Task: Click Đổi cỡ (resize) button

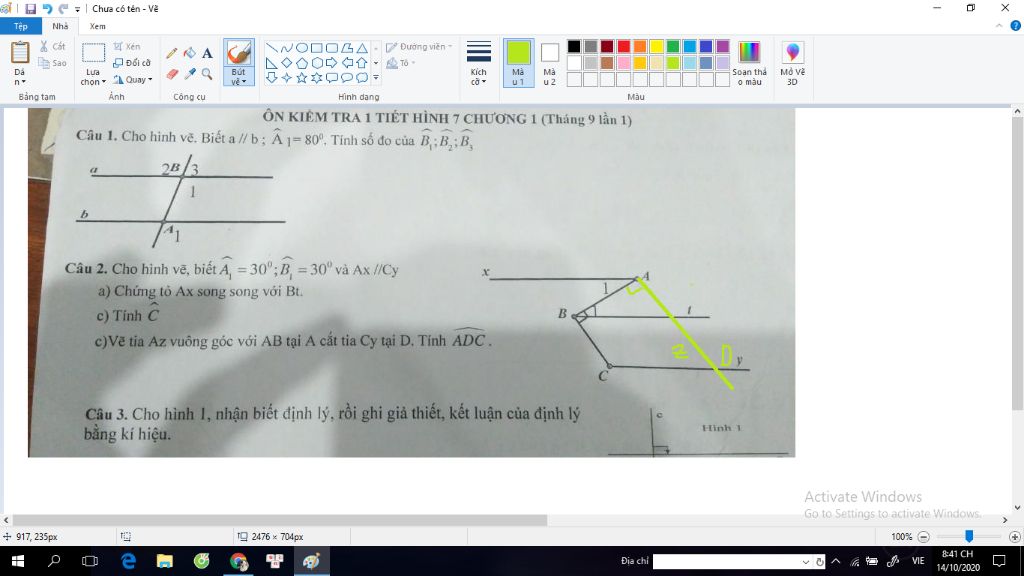Action: tap(132, 63)
